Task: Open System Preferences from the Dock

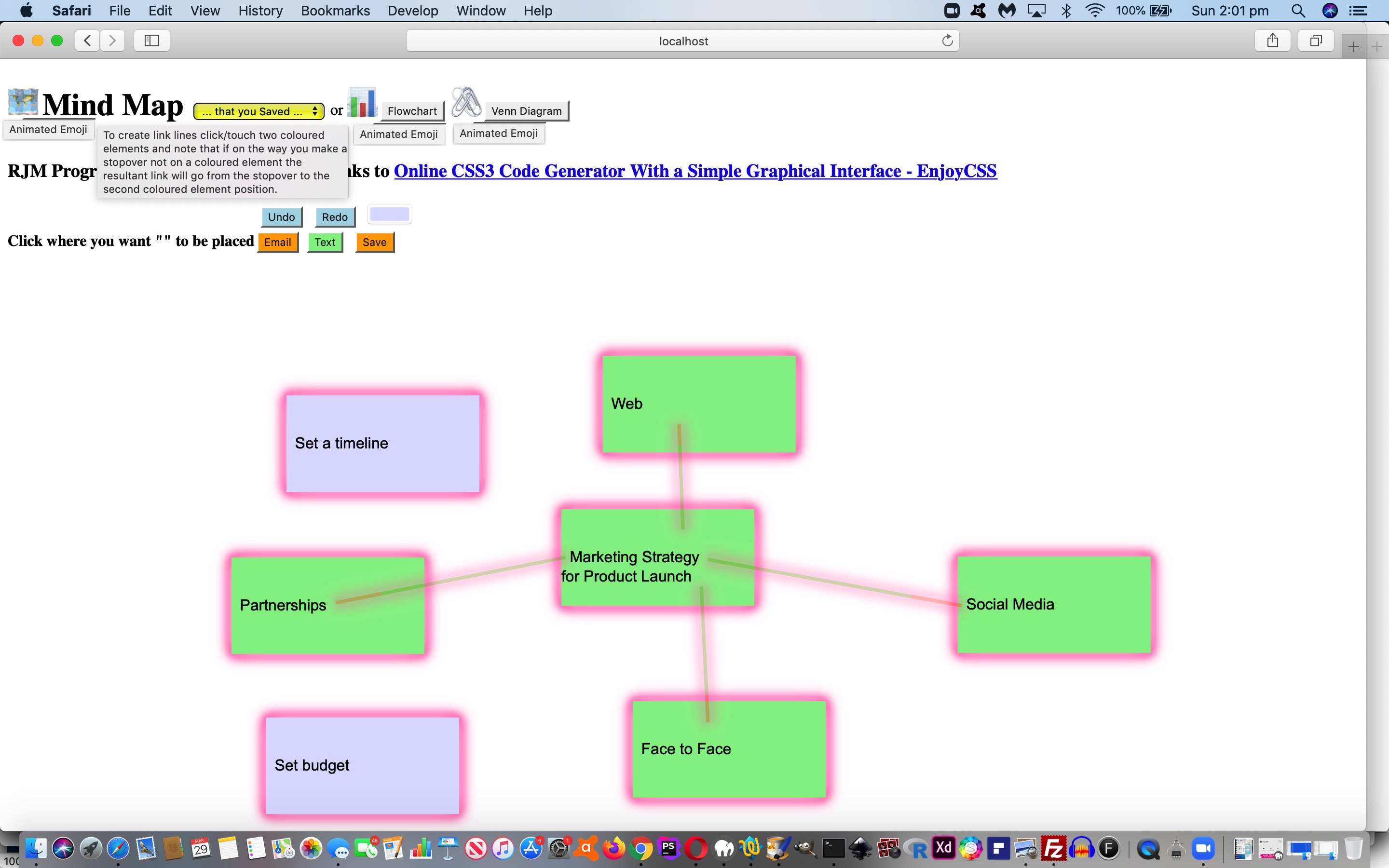Action: 558,848
